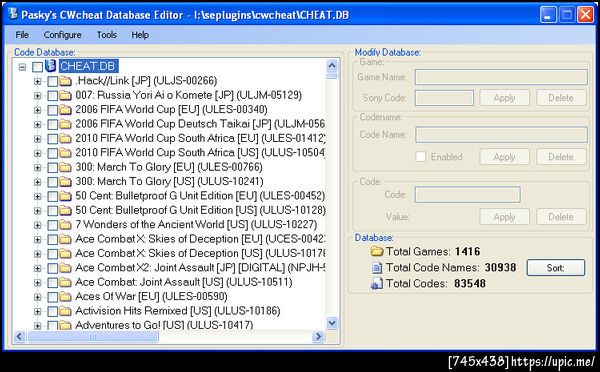
Task: Check the 2006 FIFA World Cup [EU] checkbox
Action: [x=52, y=110]
